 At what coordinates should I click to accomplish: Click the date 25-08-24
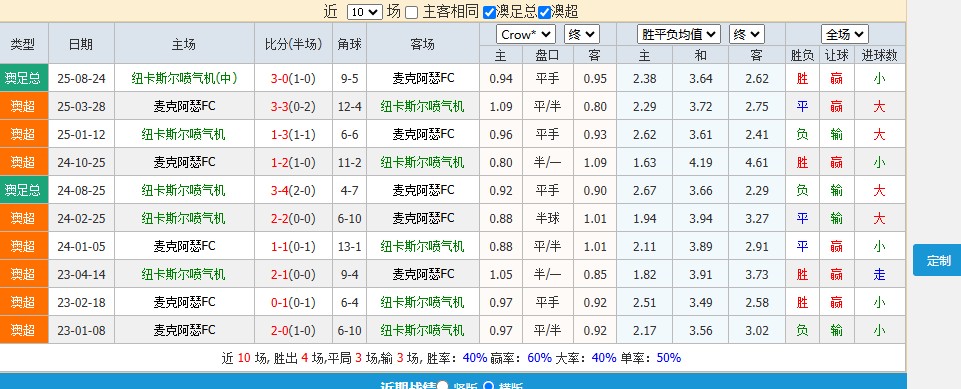tap(81, 78)
